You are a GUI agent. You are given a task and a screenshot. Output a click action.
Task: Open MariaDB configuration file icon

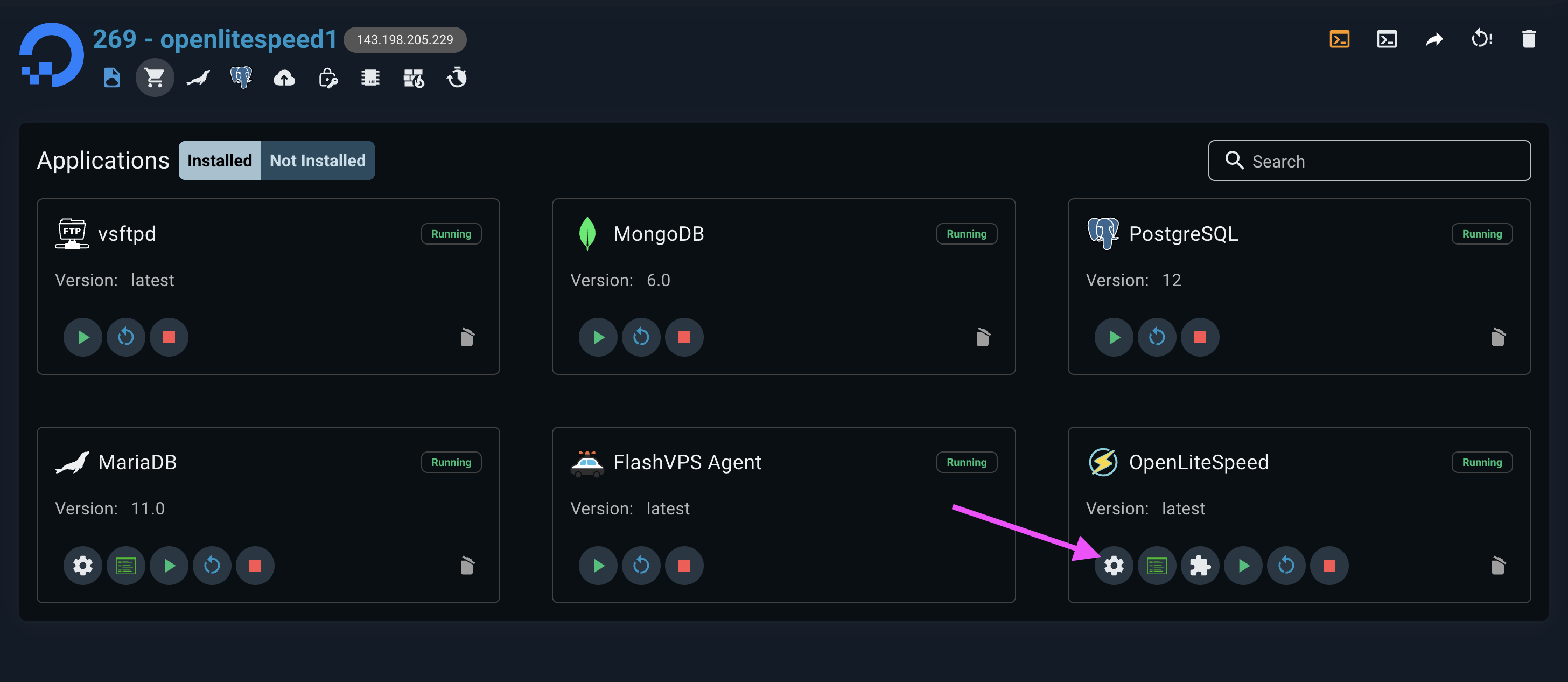click(125, 566)
